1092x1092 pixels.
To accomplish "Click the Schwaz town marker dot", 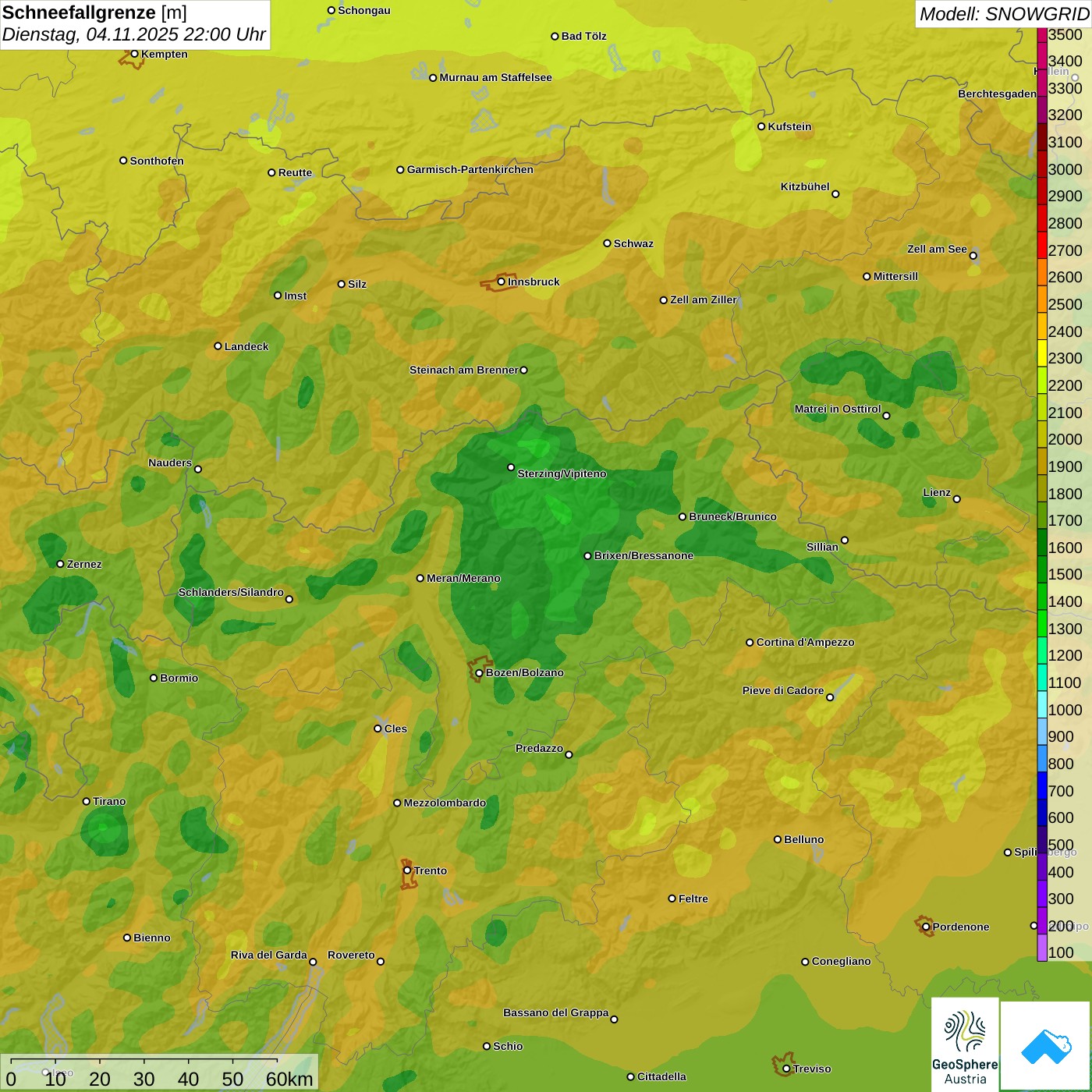I will pyautogui.click(x=607, y=243).
